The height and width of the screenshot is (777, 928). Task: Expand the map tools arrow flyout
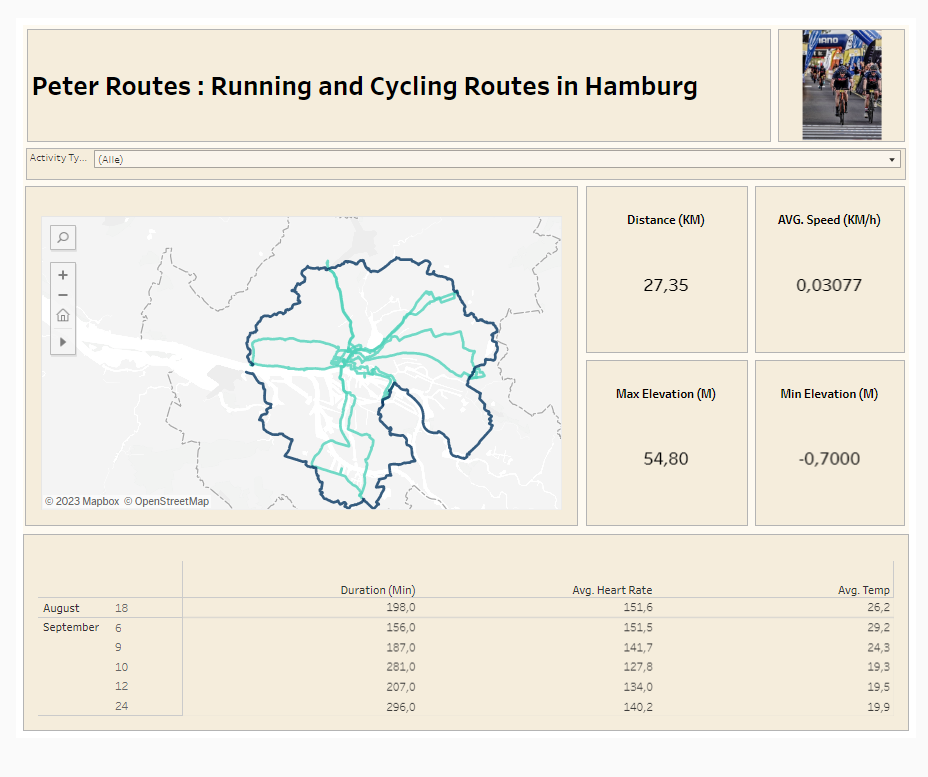pyautogui.click(x=63, y=342)
